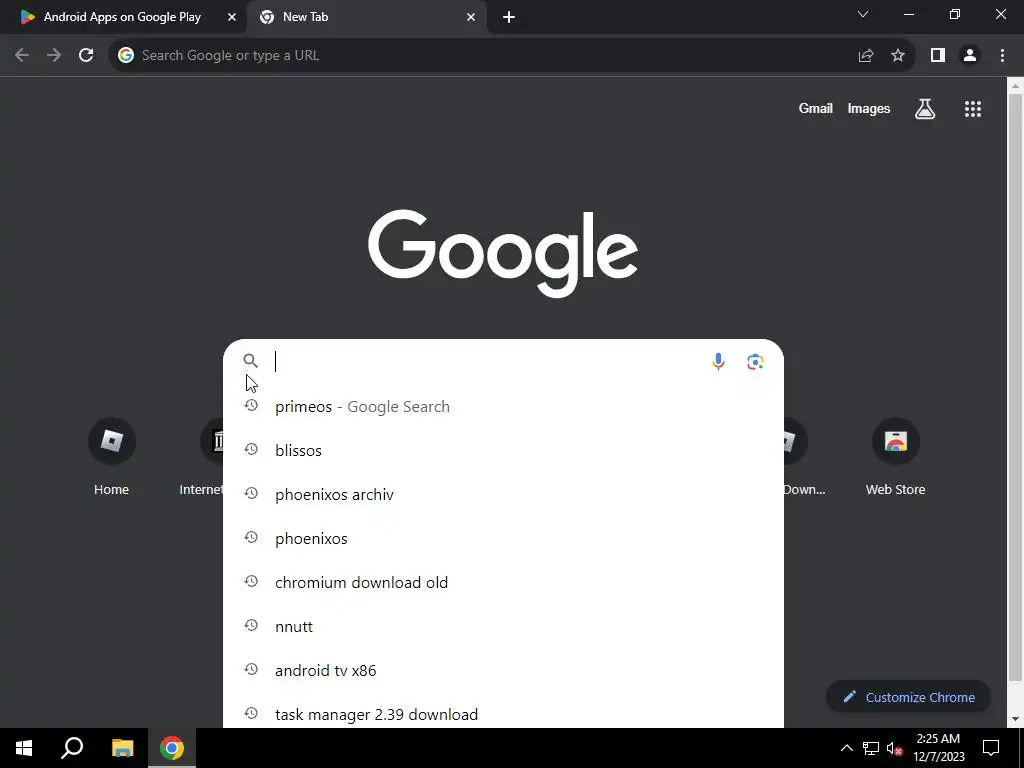Click the Customize Chrome button
This screenshot has width=1024, height=768.
[908, 697]
